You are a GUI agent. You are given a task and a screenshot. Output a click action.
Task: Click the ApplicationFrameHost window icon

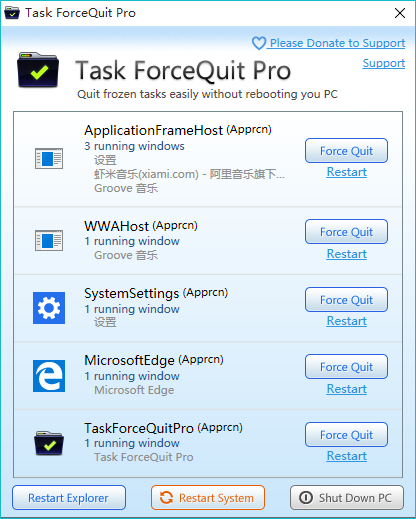click(x=49, y=158)
